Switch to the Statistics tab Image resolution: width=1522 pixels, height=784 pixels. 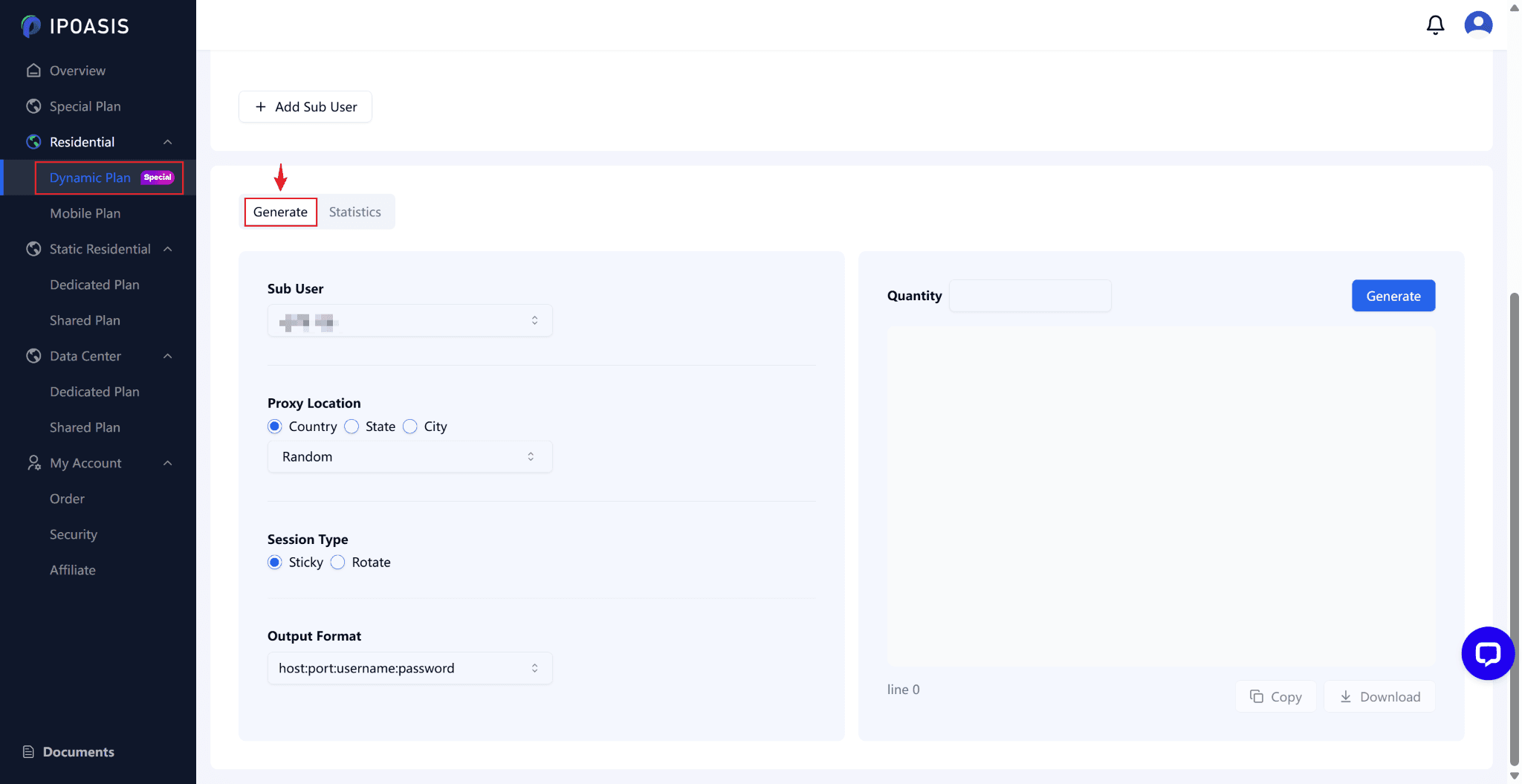[355, 212]
